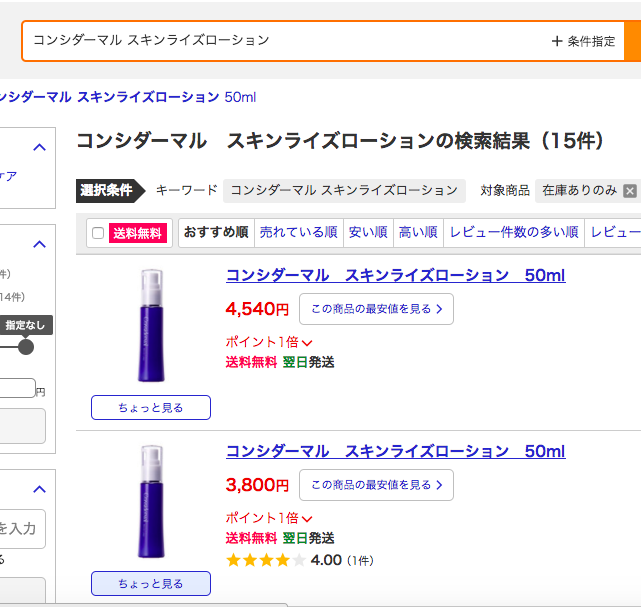
Task: Open the 条件指定 search conditions option
Action: pos(583,41)
